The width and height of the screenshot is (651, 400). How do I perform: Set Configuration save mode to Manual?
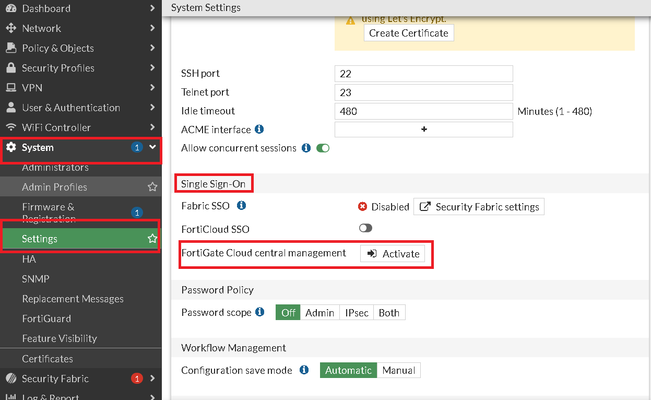coord(398,370)
